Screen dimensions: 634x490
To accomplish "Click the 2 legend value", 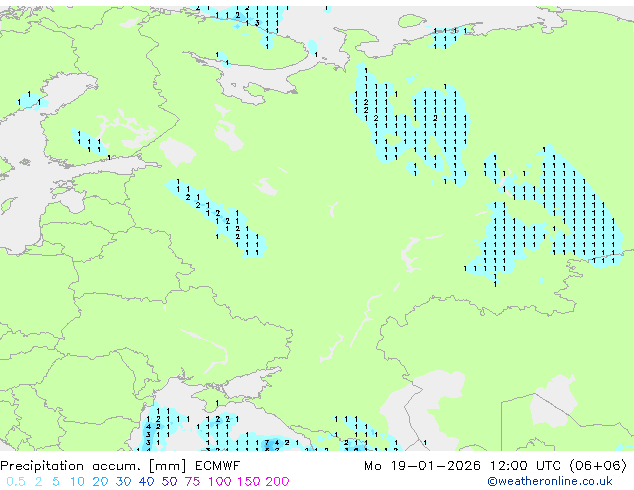I will pos(38,482).
